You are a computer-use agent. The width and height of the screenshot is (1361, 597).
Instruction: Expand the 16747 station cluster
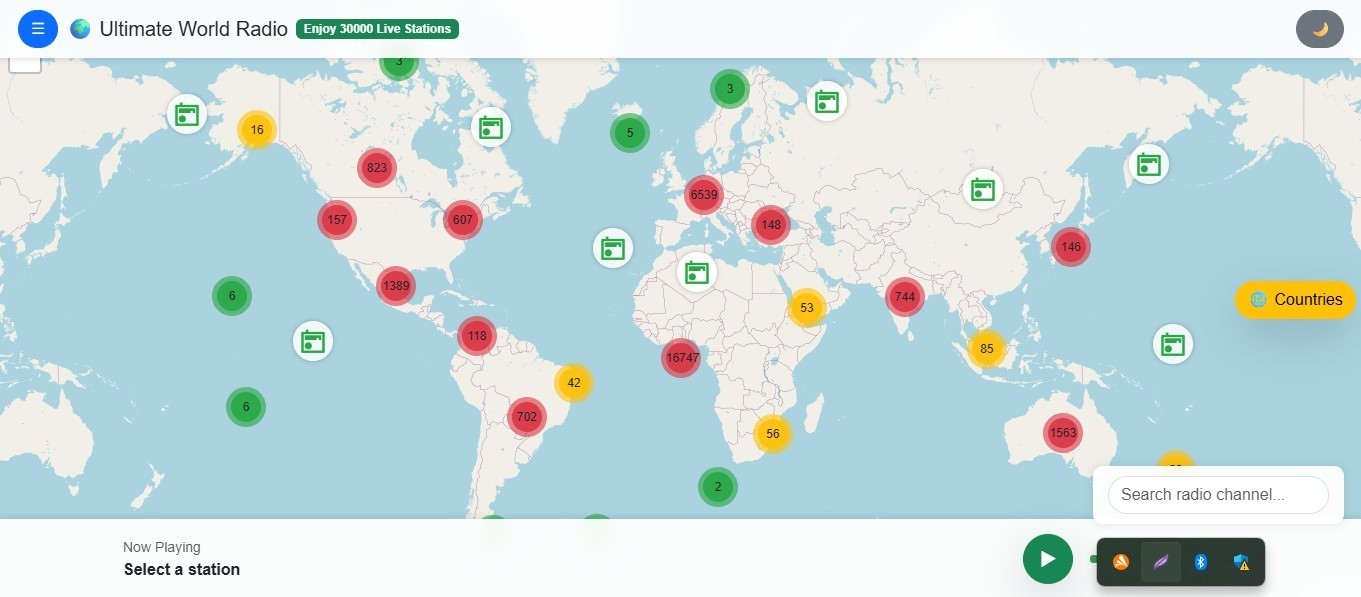point(681,357)
